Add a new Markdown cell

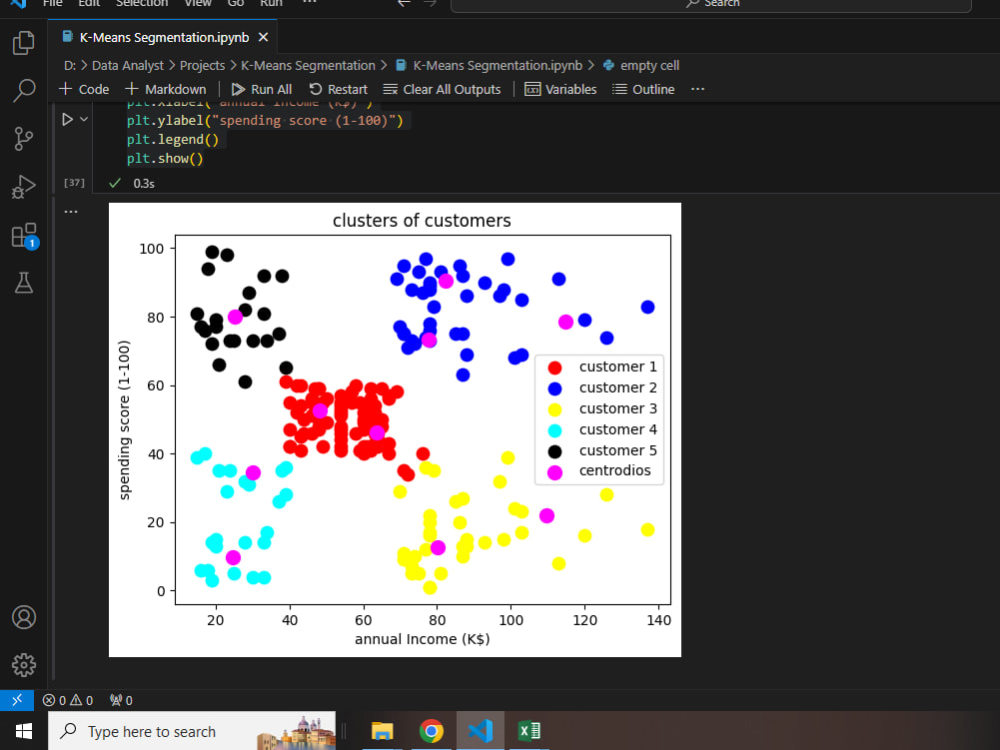coord(166,89)
